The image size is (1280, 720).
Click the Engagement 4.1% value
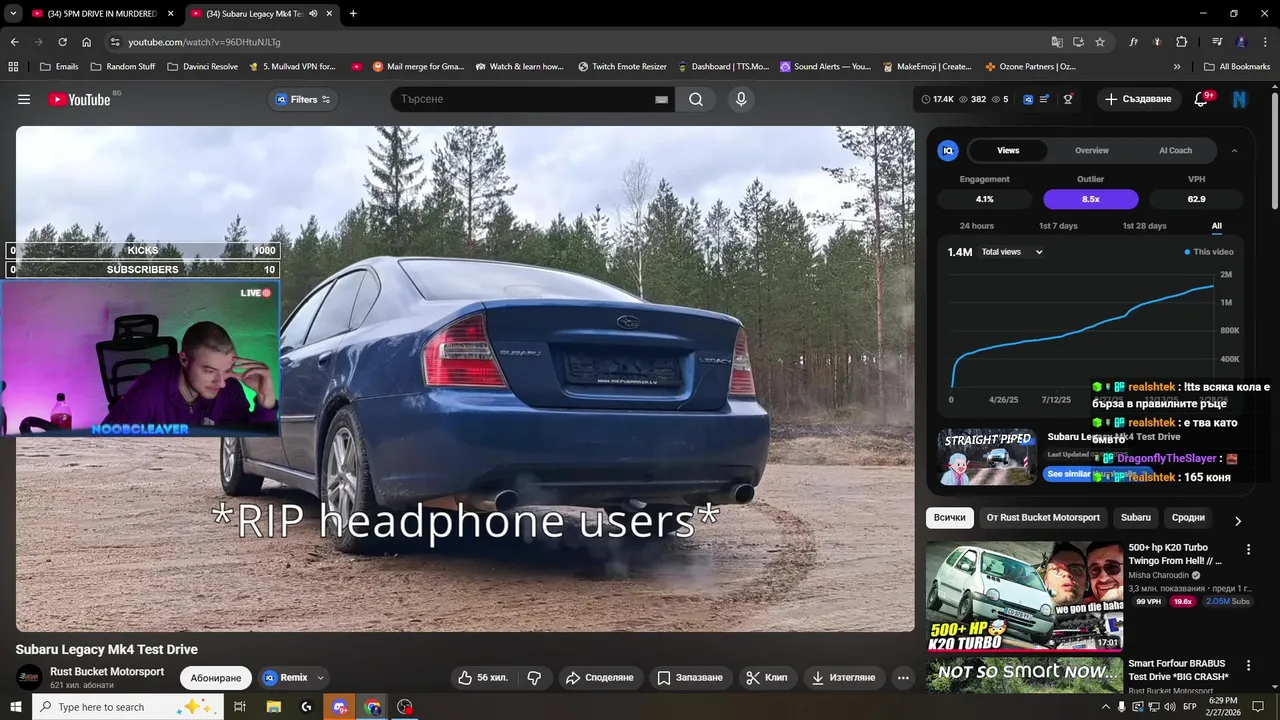[984, 199]
